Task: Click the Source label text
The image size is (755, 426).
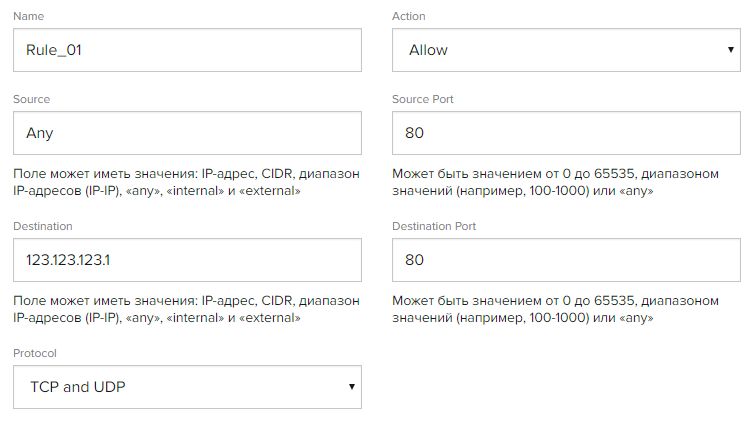Action: [x=32, y=100]
